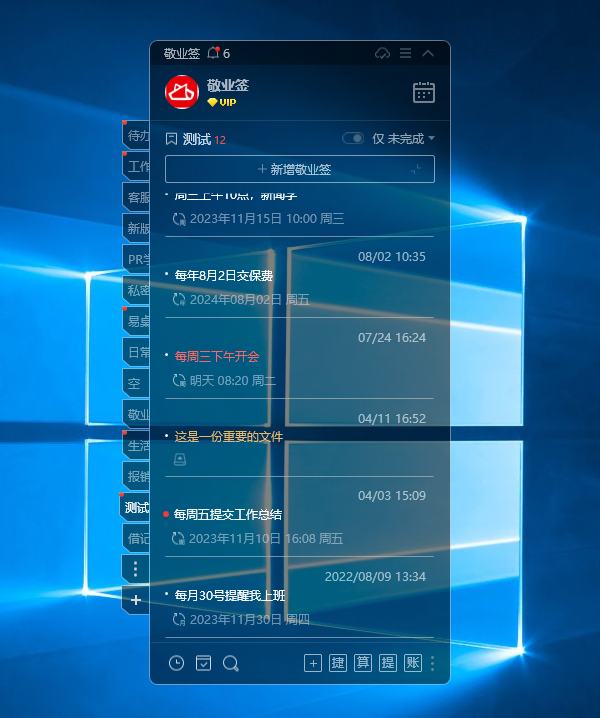Open the note 这是一份重要的文件
600x718 pixels.
(229, 437)
